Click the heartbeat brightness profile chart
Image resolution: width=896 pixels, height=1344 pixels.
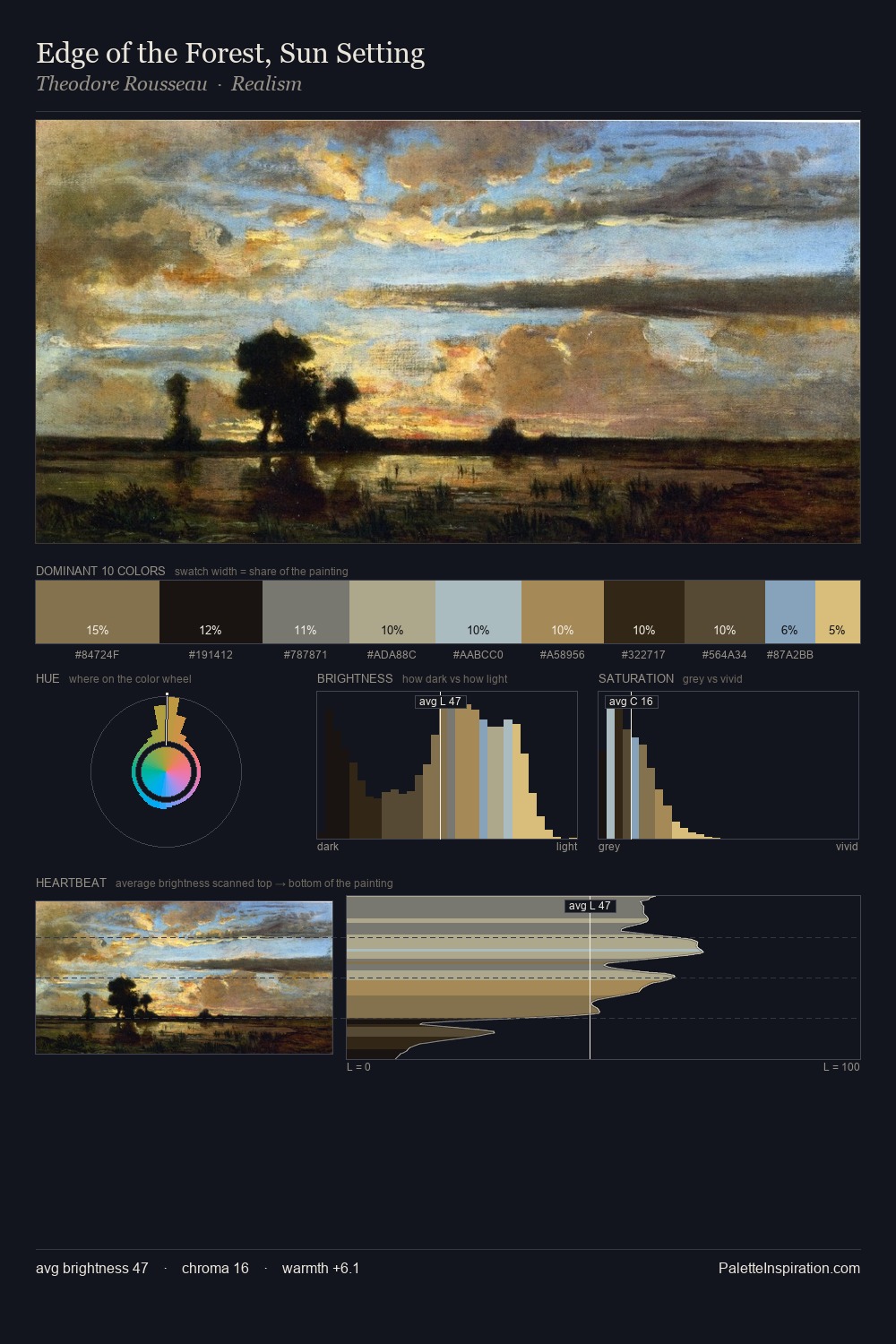coord(603,978)
